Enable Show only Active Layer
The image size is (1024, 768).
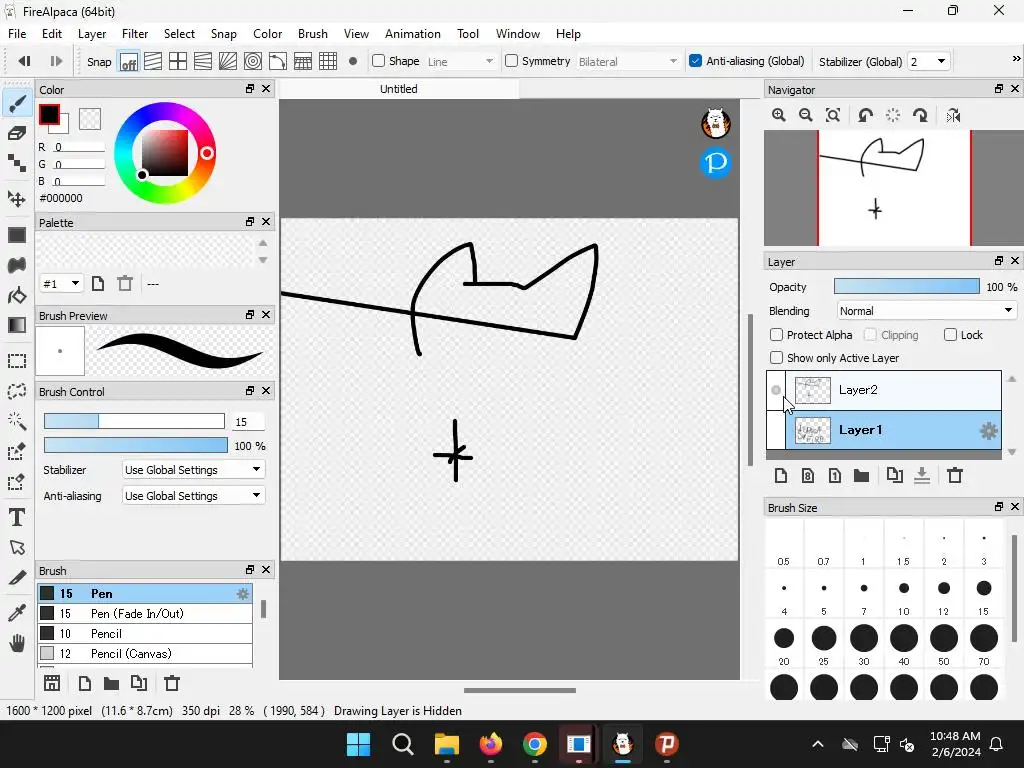[x=776, y=358]
